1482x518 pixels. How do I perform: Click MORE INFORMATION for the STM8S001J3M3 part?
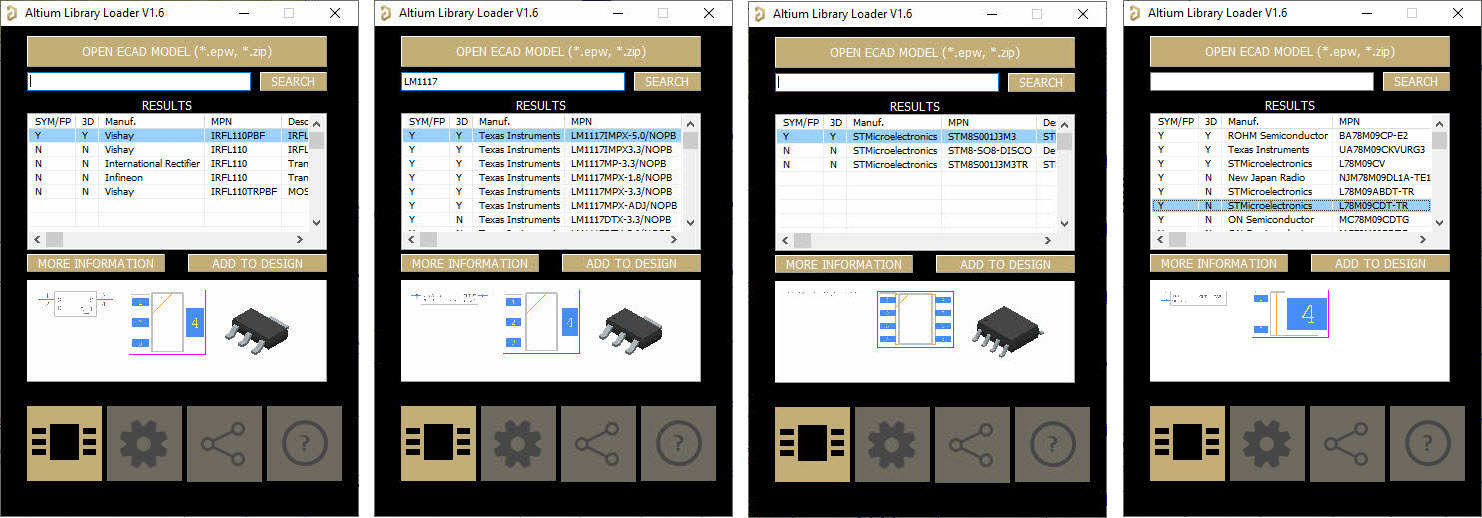coord(844,265)
